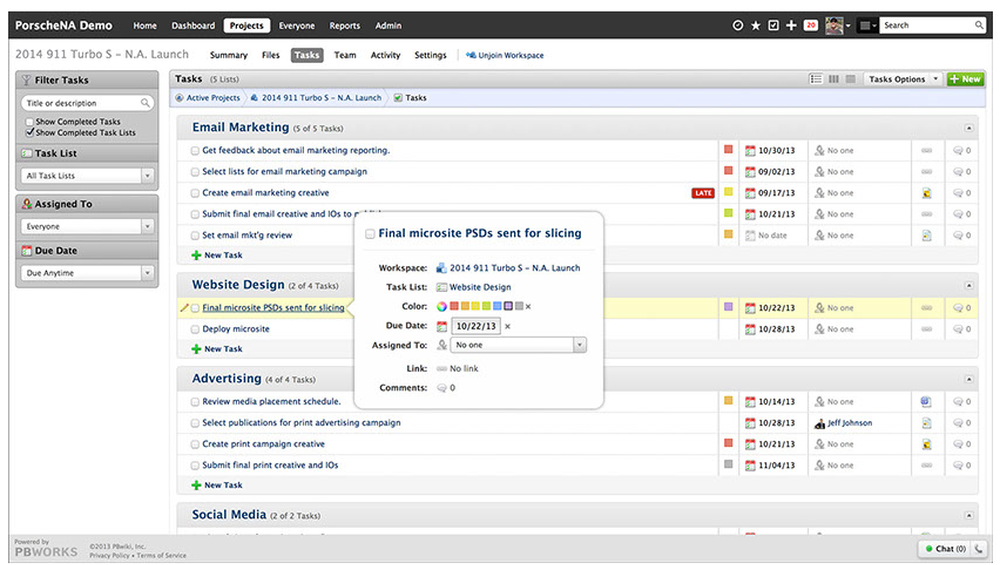
Task: Click the clock icon in top bar
Action: [737, 26]
